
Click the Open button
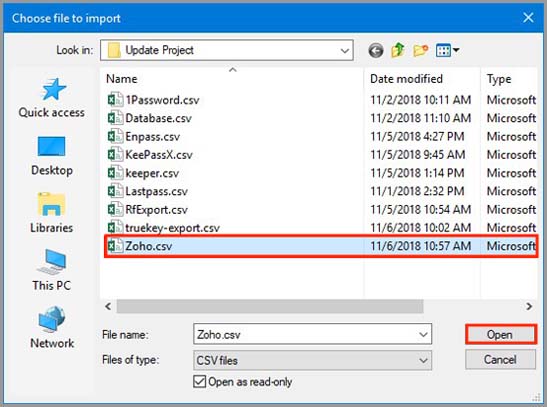click(501, 335)
